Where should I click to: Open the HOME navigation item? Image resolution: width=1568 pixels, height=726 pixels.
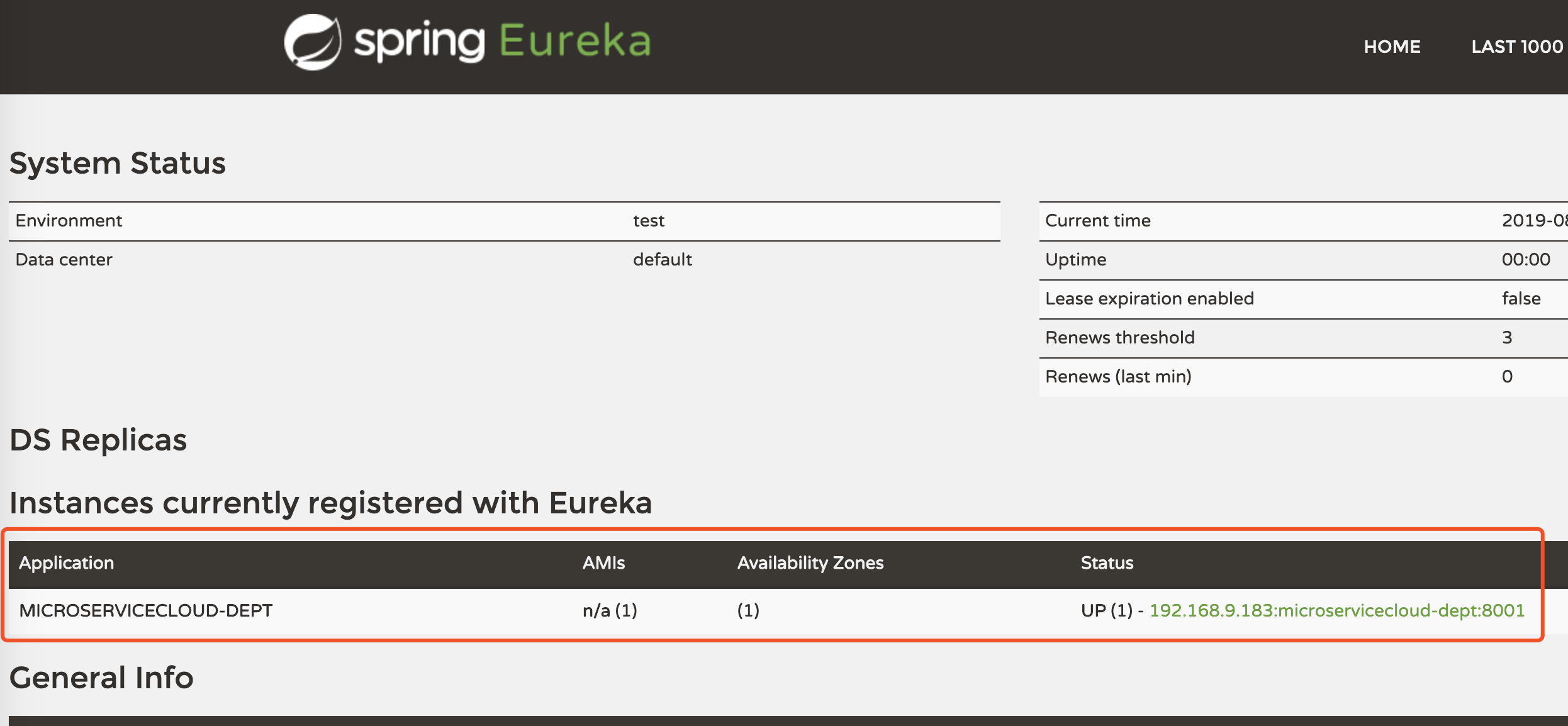pyautogui.click(x=1392, y=47)
